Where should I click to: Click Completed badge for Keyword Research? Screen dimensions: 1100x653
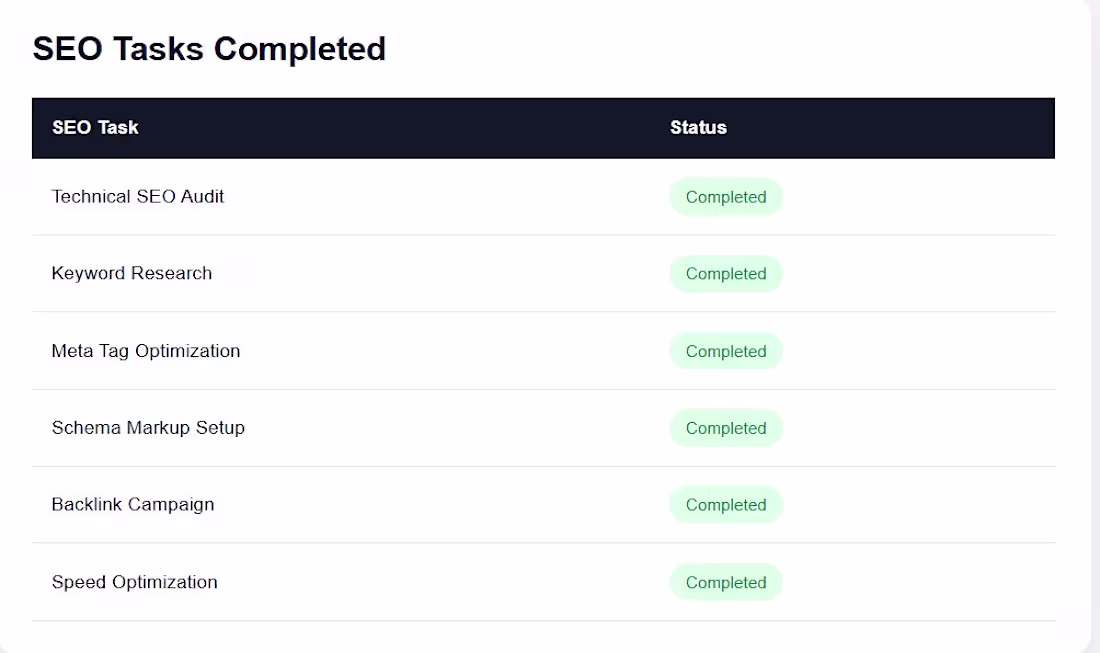725,274
